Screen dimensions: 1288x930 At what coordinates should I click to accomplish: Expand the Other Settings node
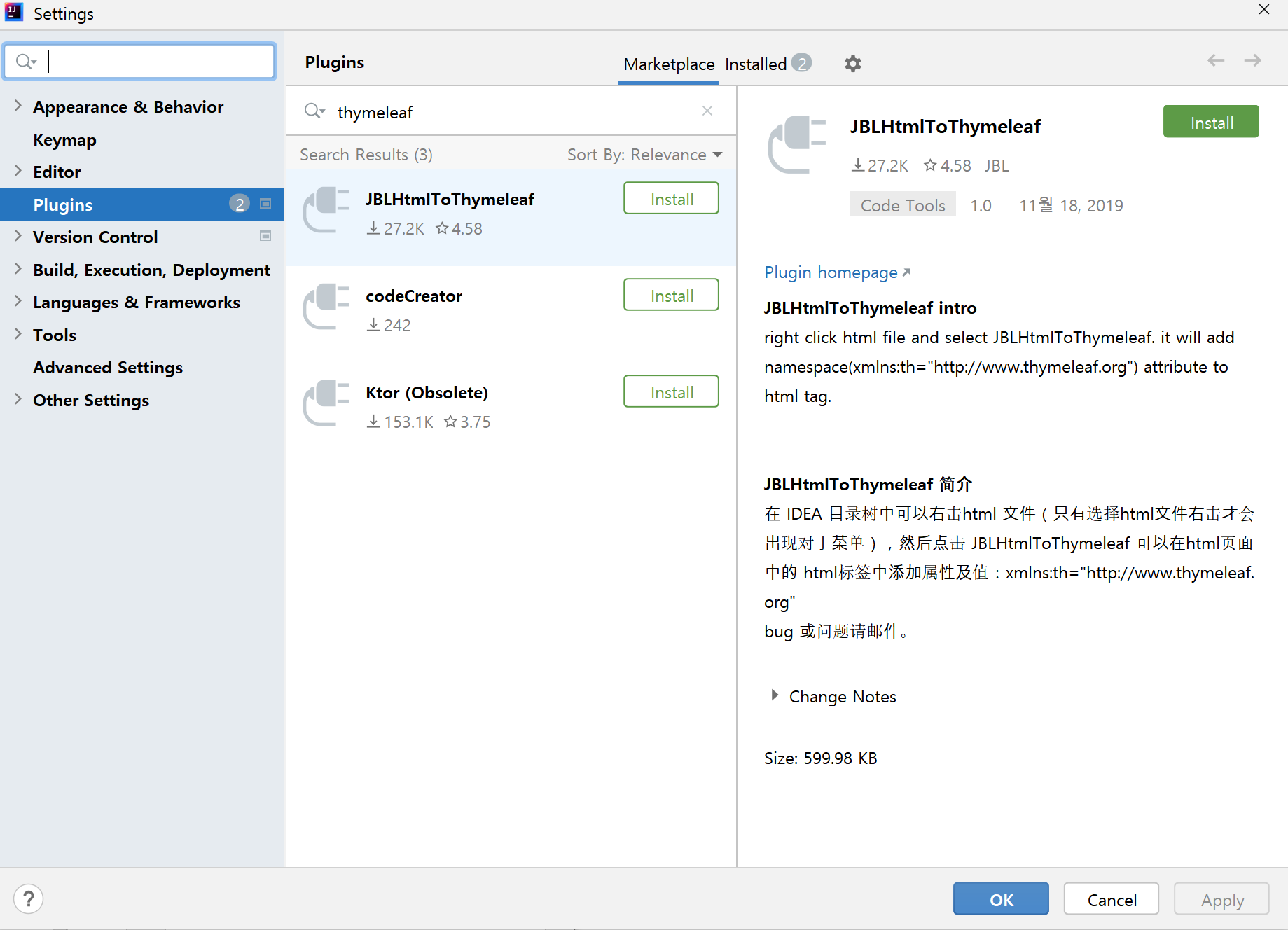18,399
